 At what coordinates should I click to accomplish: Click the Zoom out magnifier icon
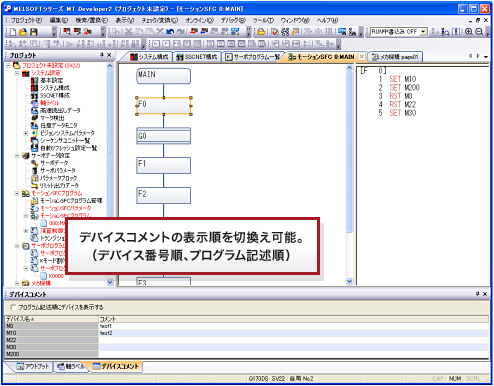(x=479, y=32)
